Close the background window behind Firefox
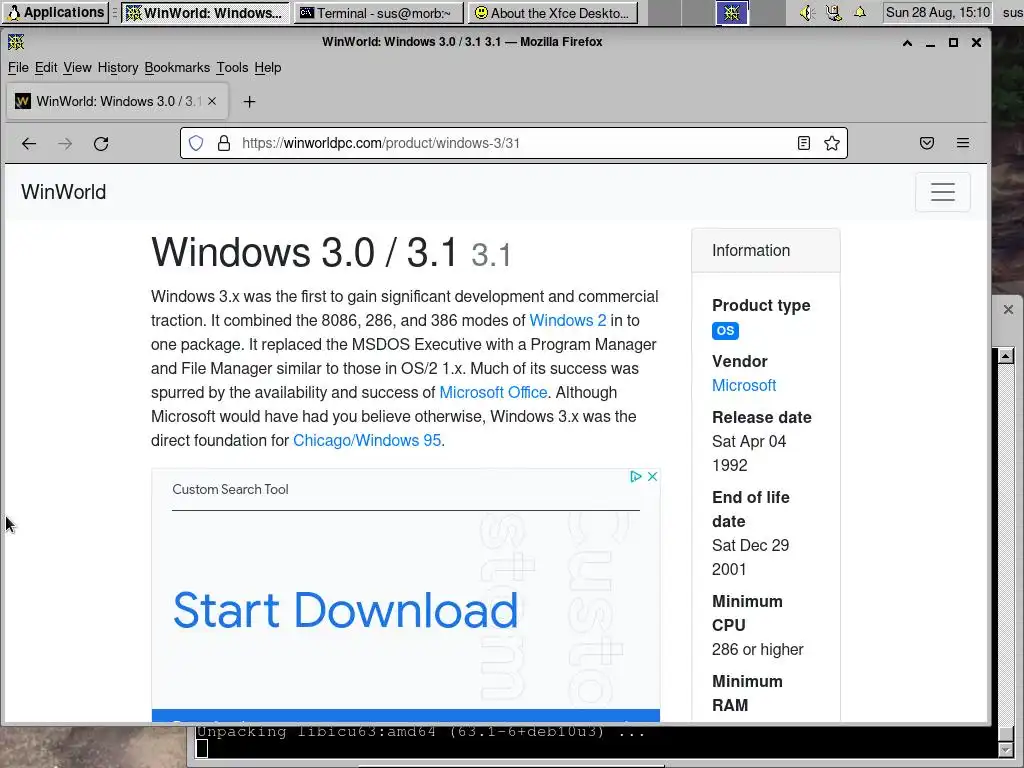Viewport: 1024px width, 768px height. click(1008, 309)
